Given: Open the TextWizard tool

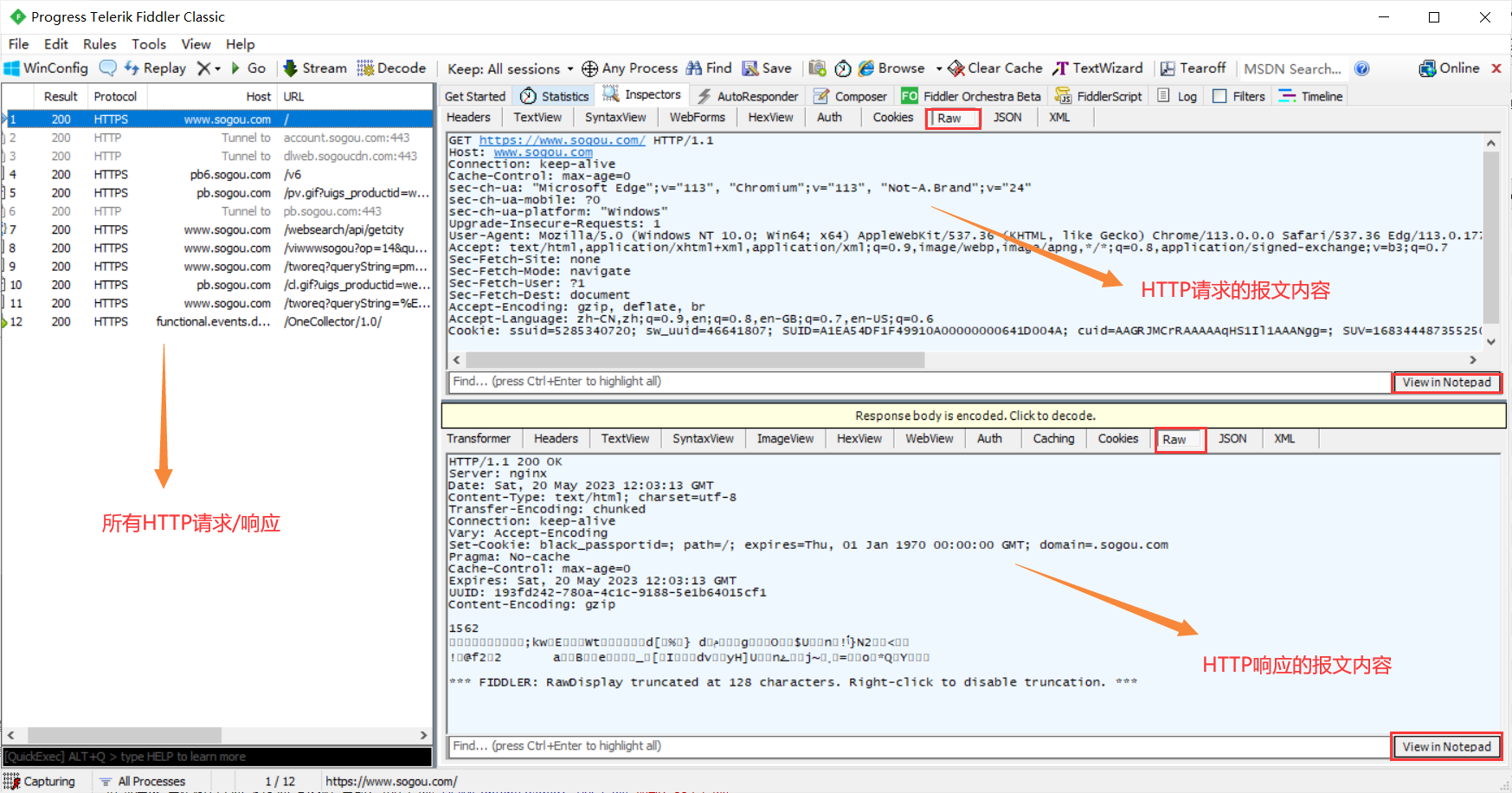Looking at the screenshot, I should point(1097,68).
